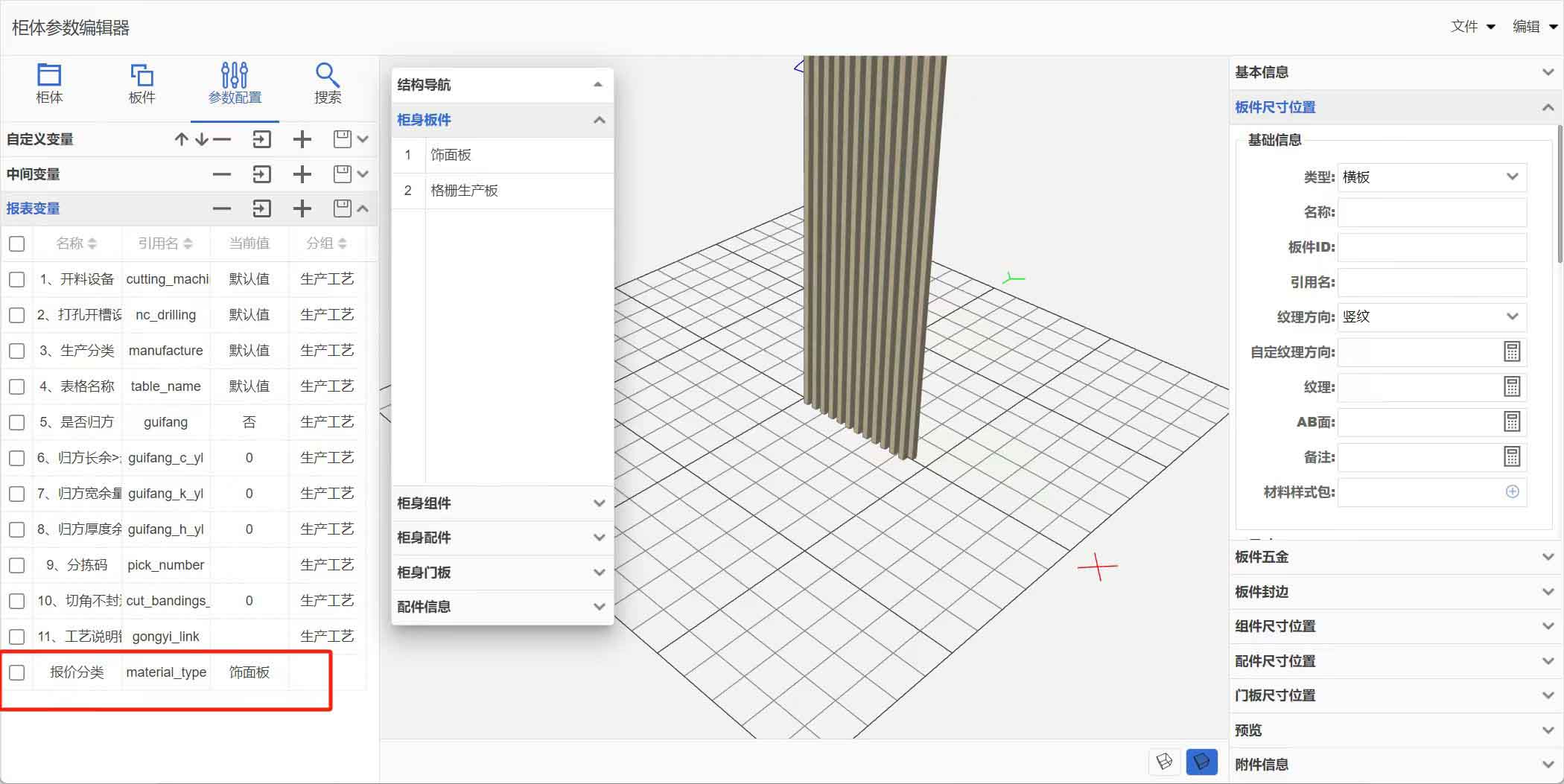This screenshot has width=1564, height=784.
Task: Tick the checkbox for 5、是否归方
Action: pos(16,422)
